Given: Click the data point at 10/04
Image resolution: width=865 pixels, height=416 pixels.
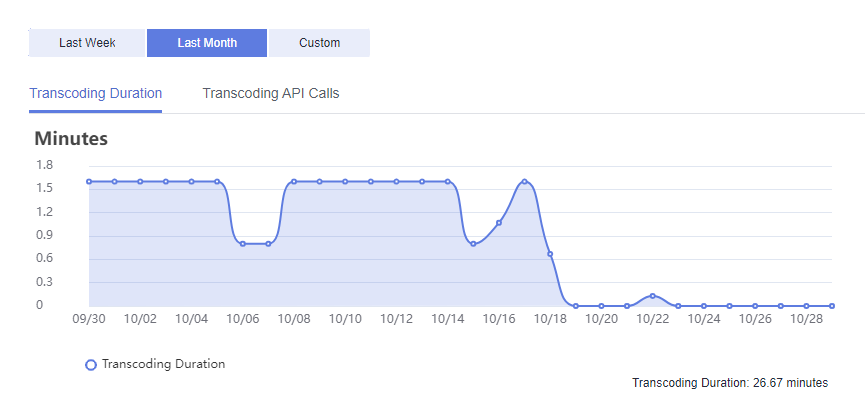Looking at the screenshot, I should (191, 182).
